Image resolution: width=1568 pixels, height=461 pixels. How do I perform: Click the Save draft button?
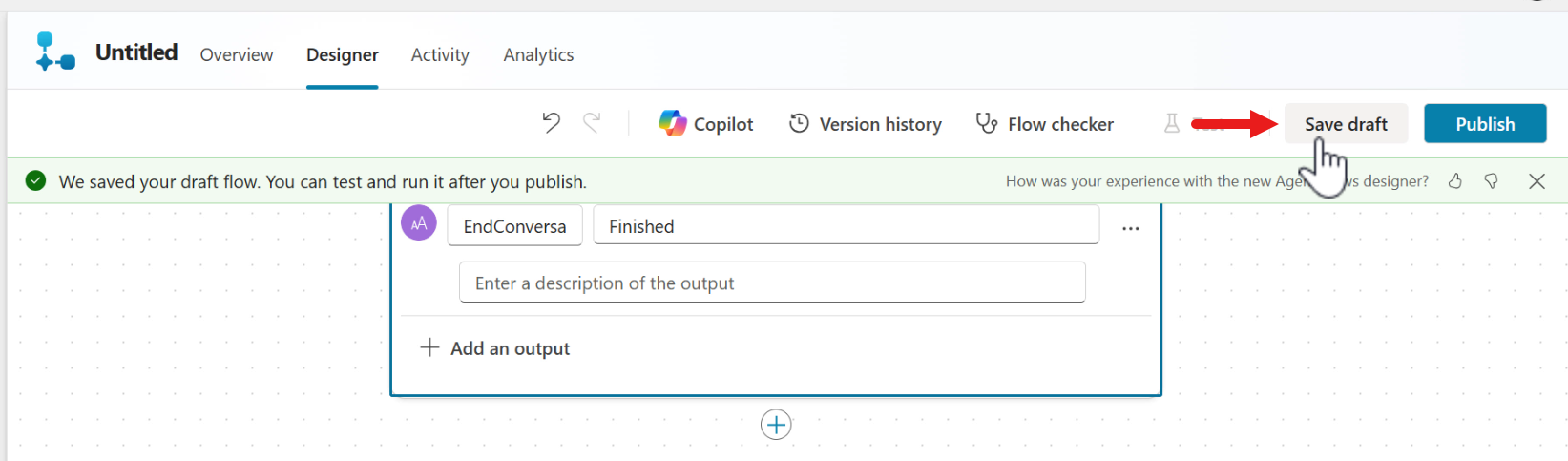pos(1346,124)
